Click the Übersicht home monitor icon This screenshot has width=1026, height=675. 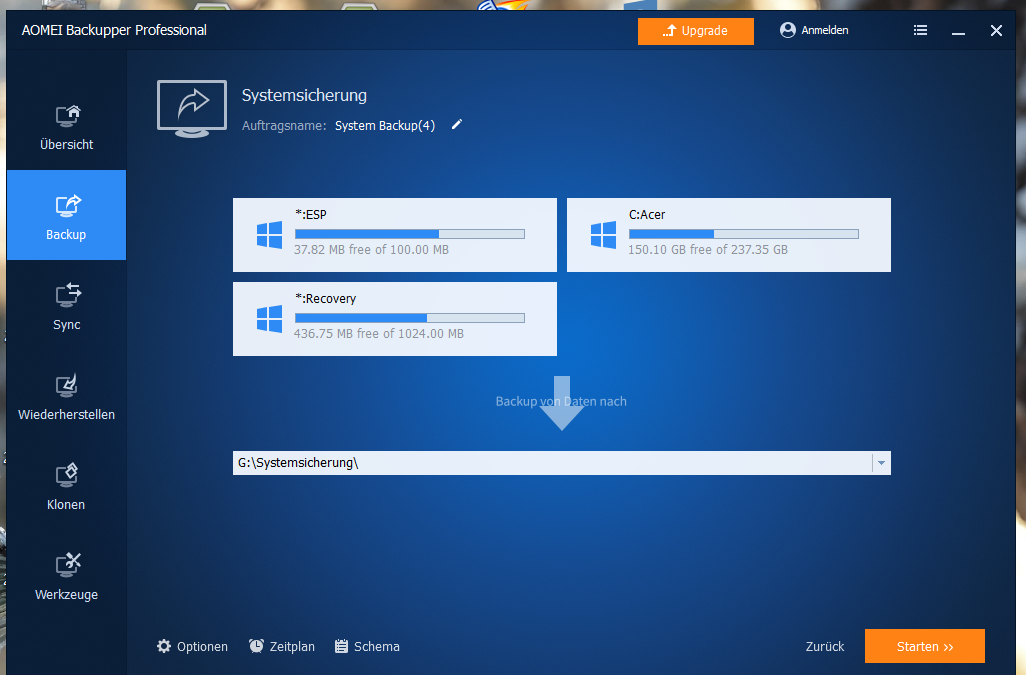pyautogui.click(x=67, y=116)
